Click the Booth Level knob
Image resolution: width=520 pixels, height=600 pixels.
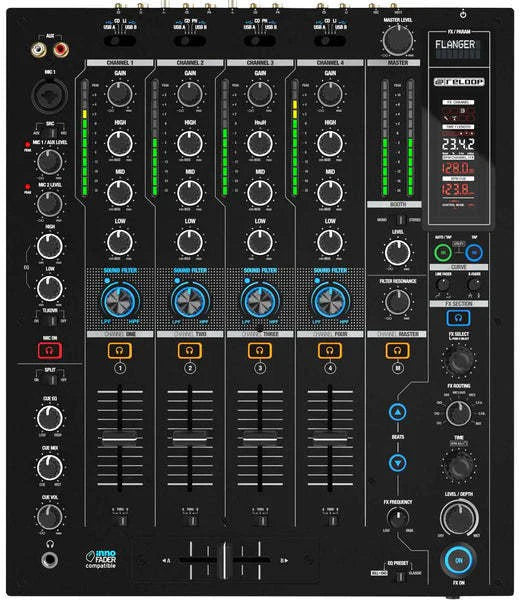pyautogui.click(x=398, y=253)
